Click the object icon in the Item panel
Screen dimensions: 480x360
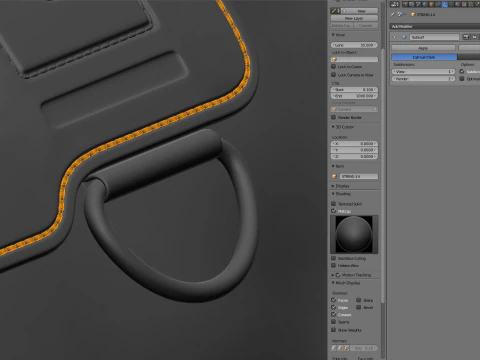335,176
